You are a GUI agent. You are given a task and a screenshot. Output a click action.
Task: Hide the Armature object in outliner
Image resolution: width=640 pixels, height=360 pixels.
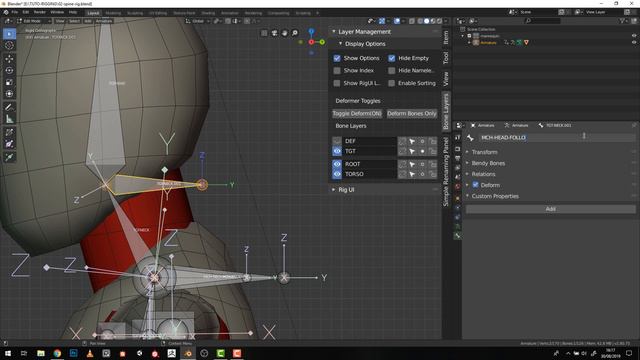(x=634, y=42)
